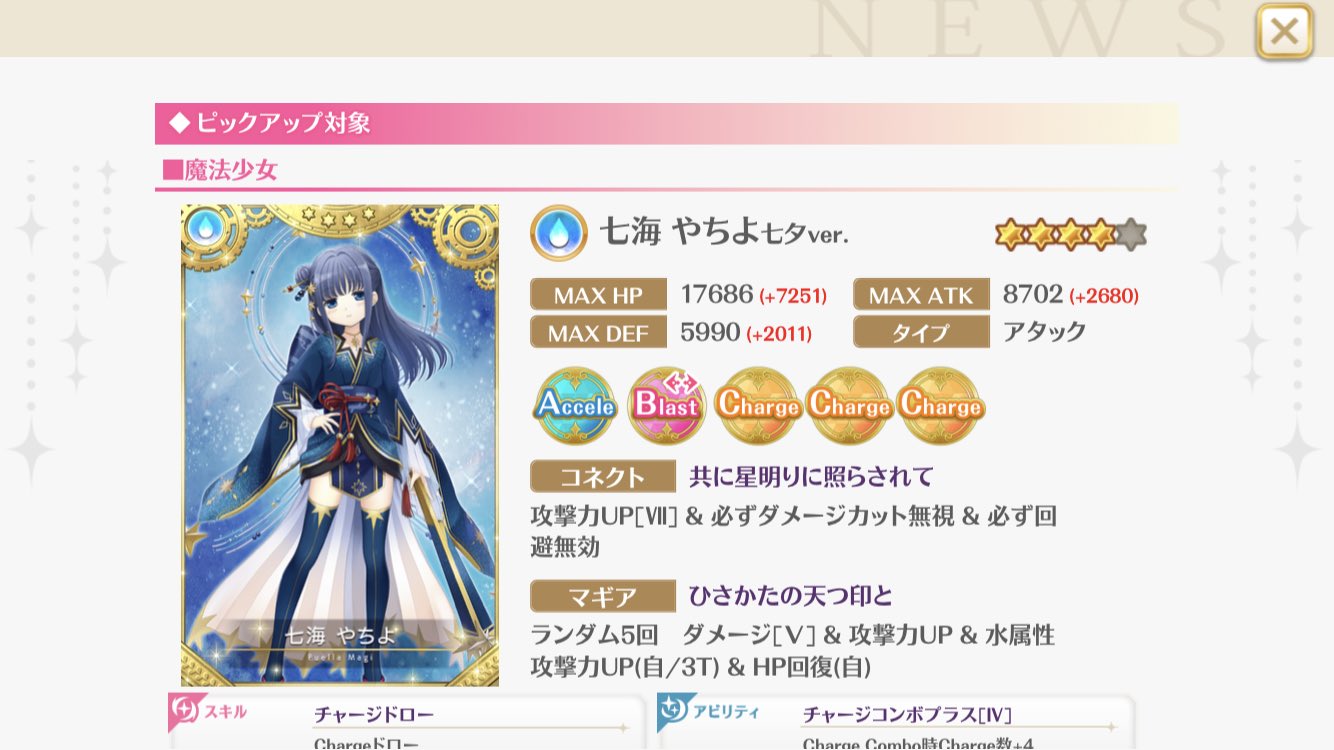Viewport: 1334px width, 750px height.
Task: Tap the Accele disc icon
Action: 575,405
